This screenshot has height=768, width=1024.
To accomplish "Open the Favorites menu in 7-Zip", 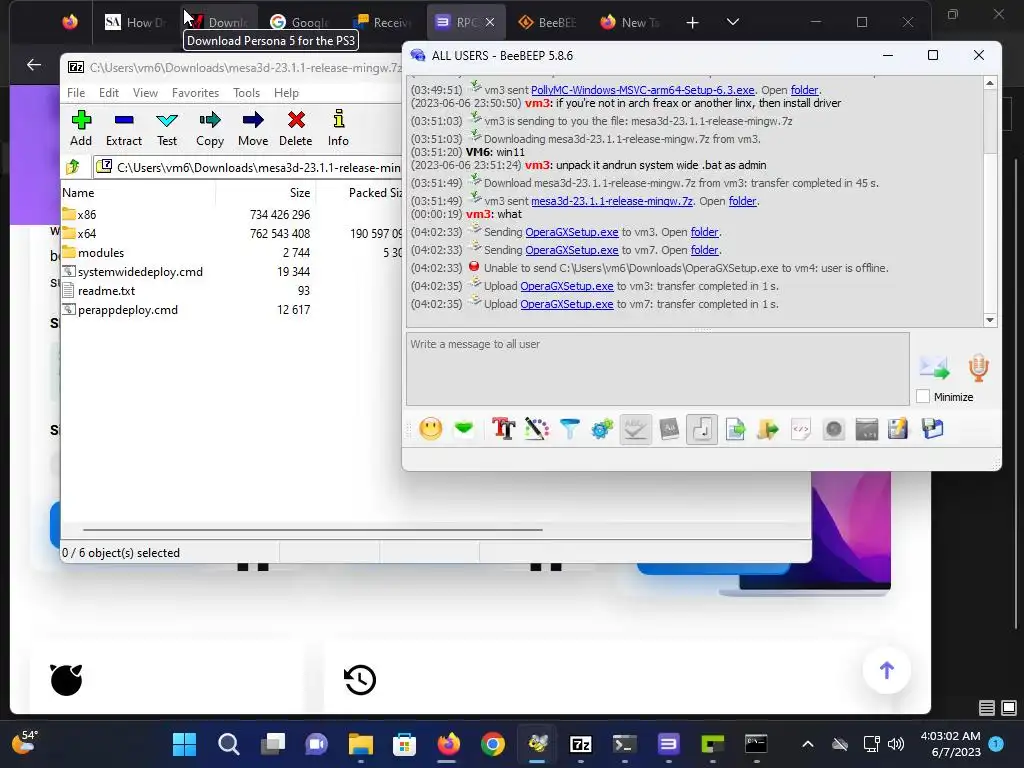I will point(195,93).
